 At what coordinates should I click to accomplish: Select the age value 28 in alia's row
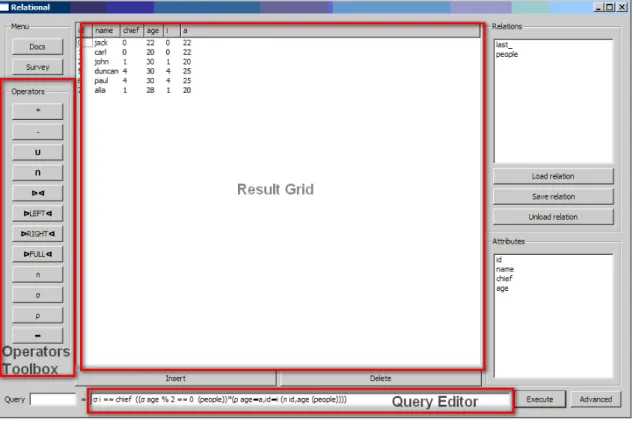tap(150, 90)
